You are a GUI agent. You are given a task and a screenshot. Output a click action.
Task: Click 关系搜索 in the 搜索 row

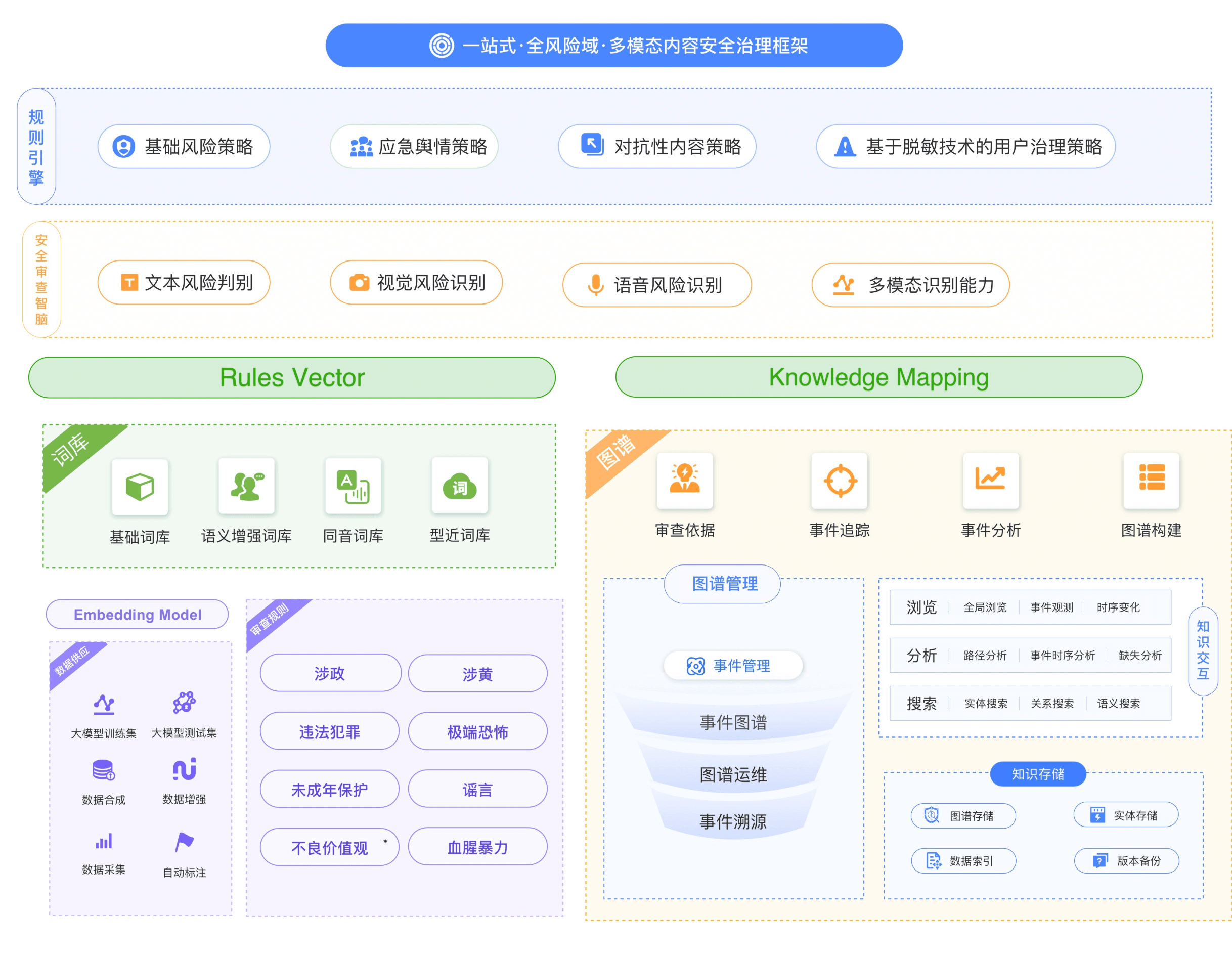tap(1052, 703)
